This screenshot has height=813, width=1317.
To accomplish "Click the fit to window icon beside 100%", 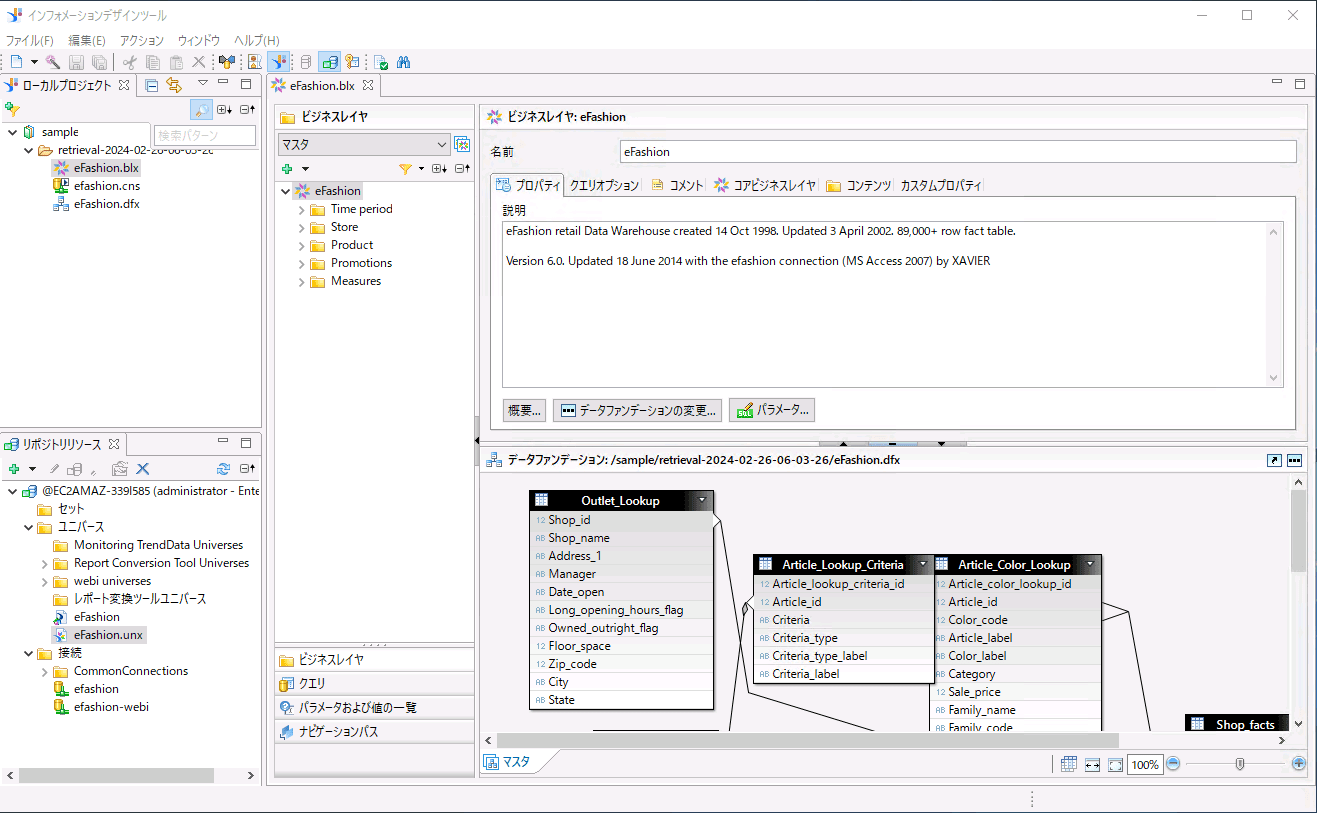I will point(1115,764).
